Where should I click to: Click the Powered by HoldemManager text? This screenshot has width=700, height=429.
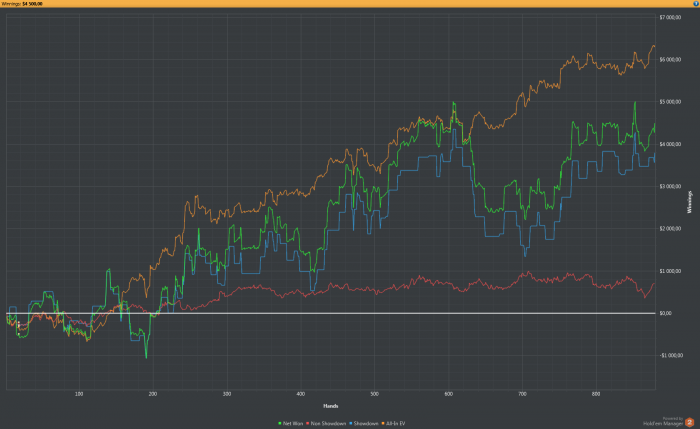click(x=663, y=421)
